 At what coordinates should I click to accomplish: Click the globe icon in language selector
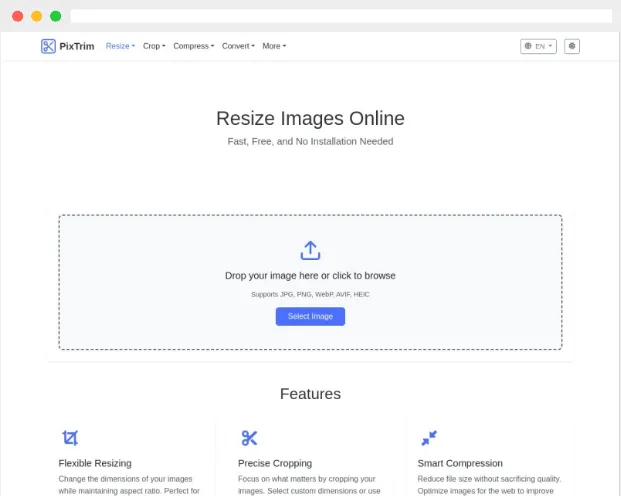pos(528,46)
